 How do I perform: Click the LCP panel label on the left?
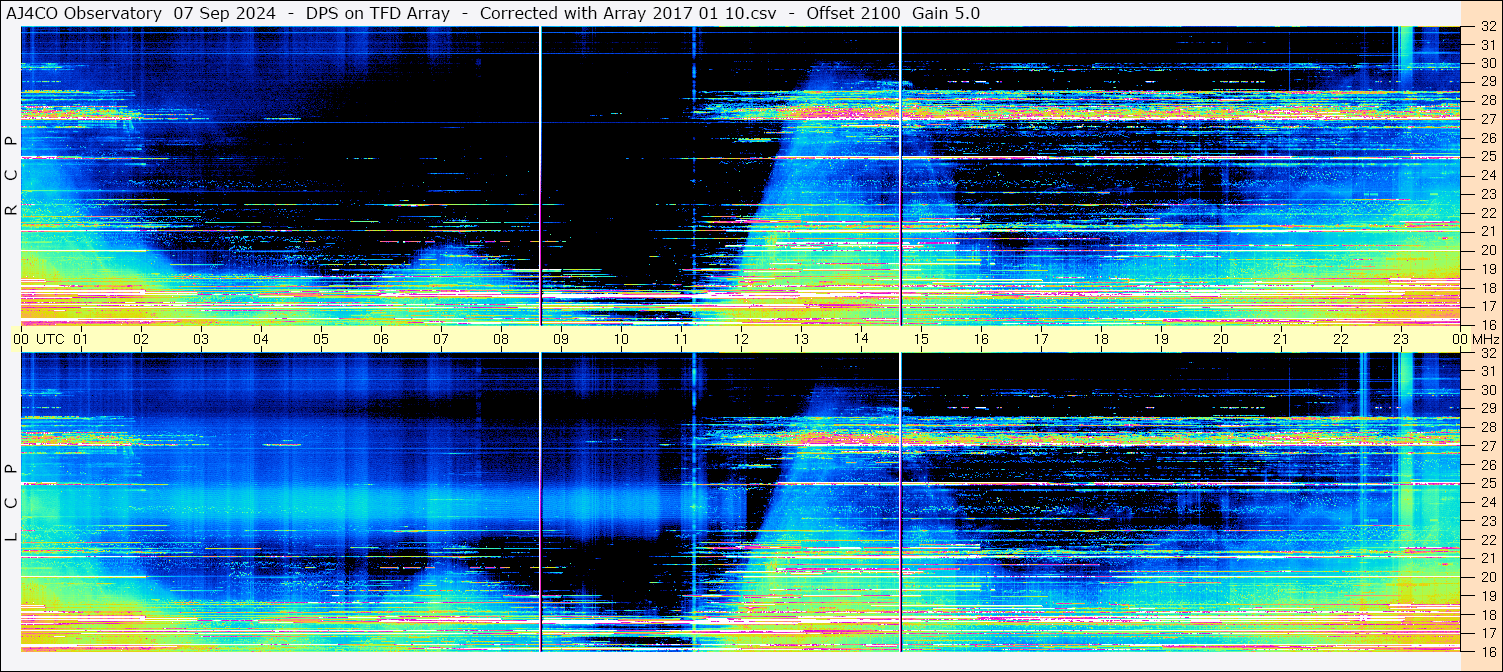tap(11, 503)
